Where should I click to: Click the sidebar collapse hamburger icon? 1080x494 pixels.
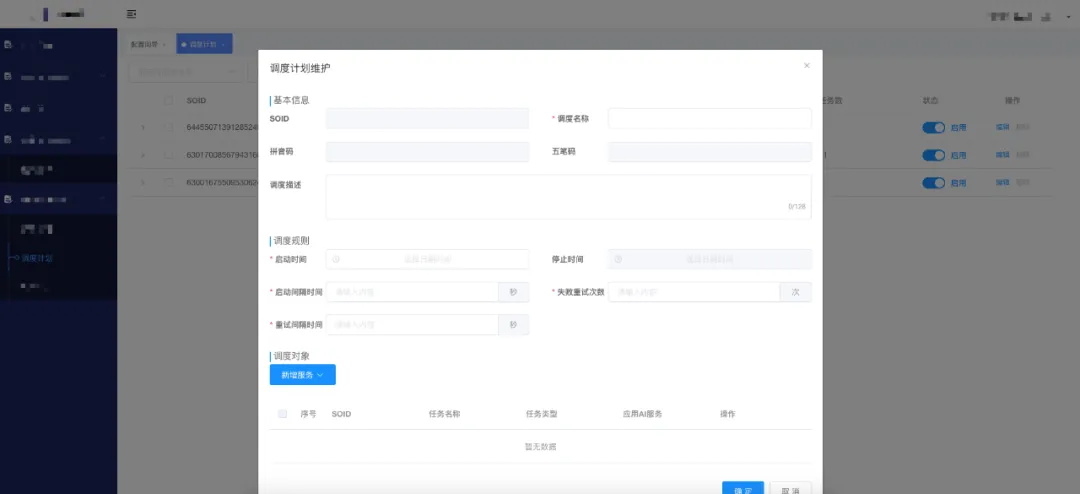click(x=132, y=14)
